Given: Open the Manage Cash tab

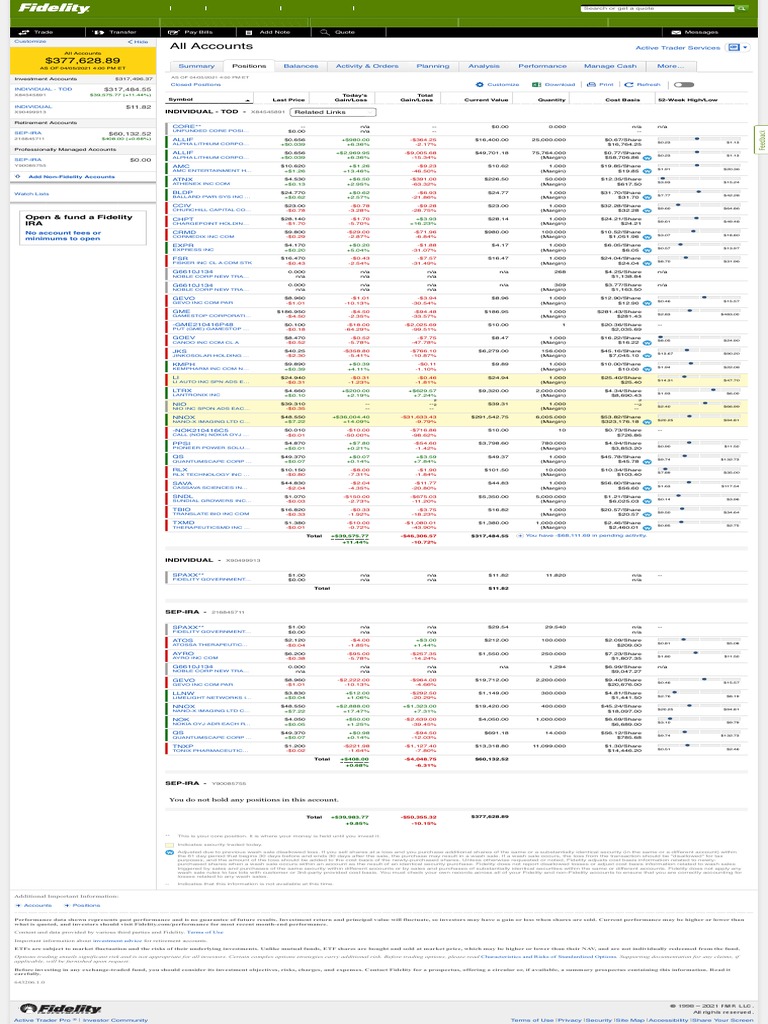Looking at the screenshot, I should pyautogui.click(x=610, y=66).
